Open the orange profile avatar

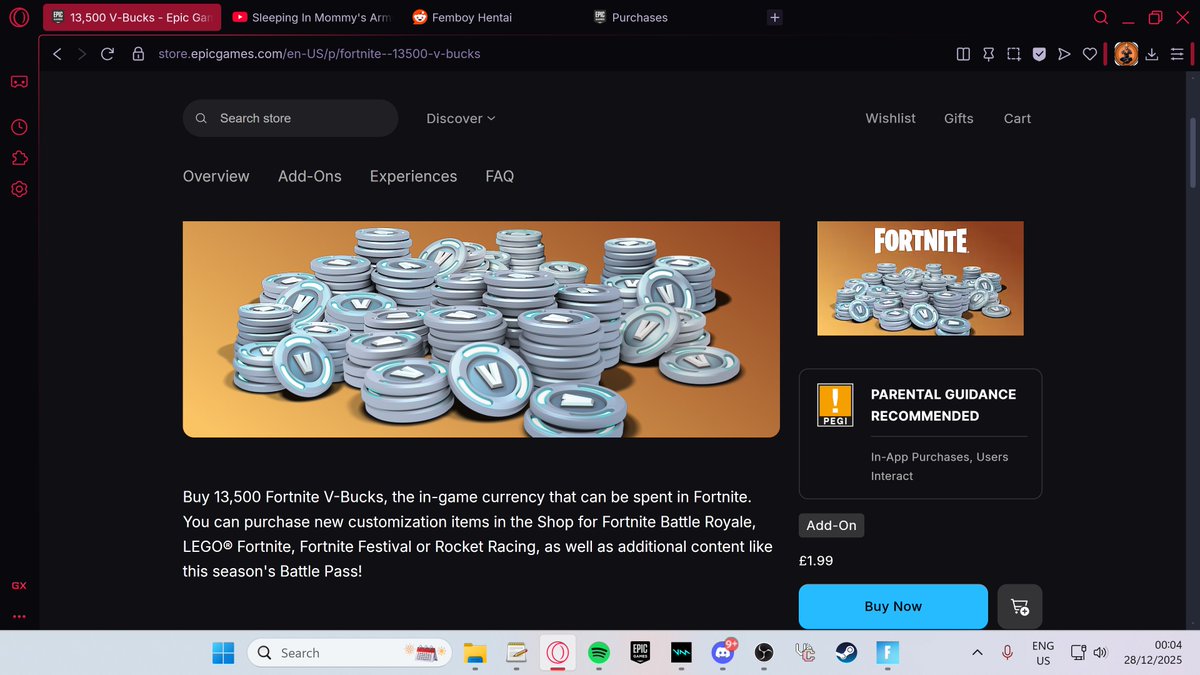pos(1126,54)
